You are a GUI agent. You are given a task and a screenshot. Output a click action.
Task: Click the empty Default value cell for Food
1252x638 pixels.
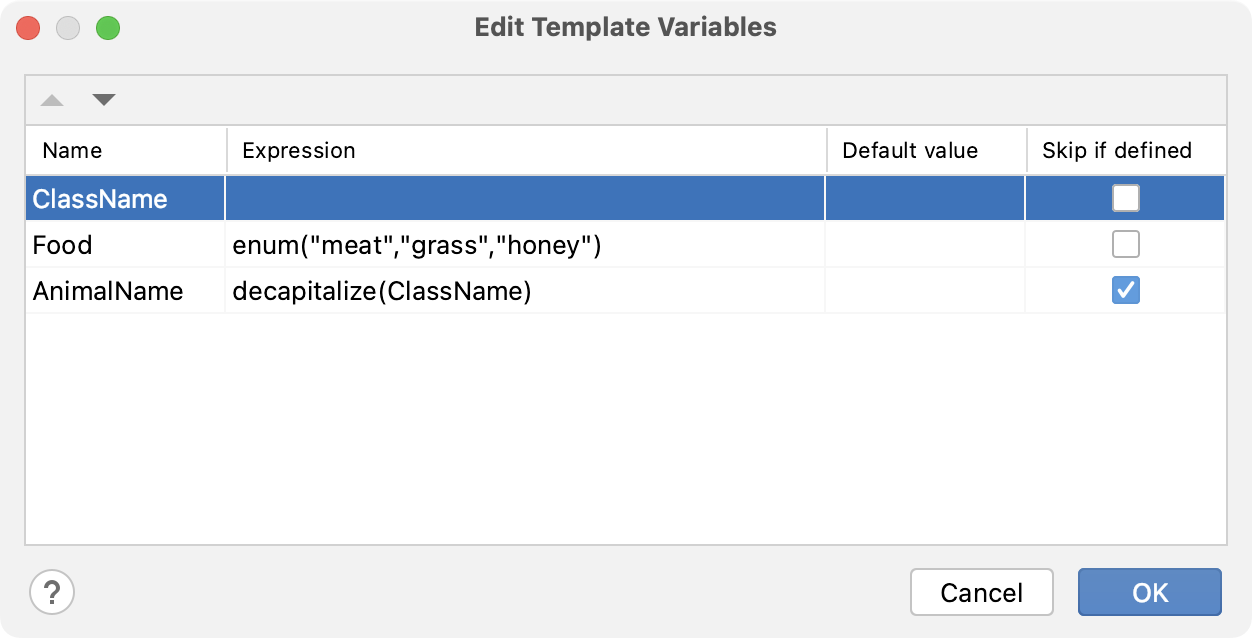pyautogui.click(x=924, y=244)
